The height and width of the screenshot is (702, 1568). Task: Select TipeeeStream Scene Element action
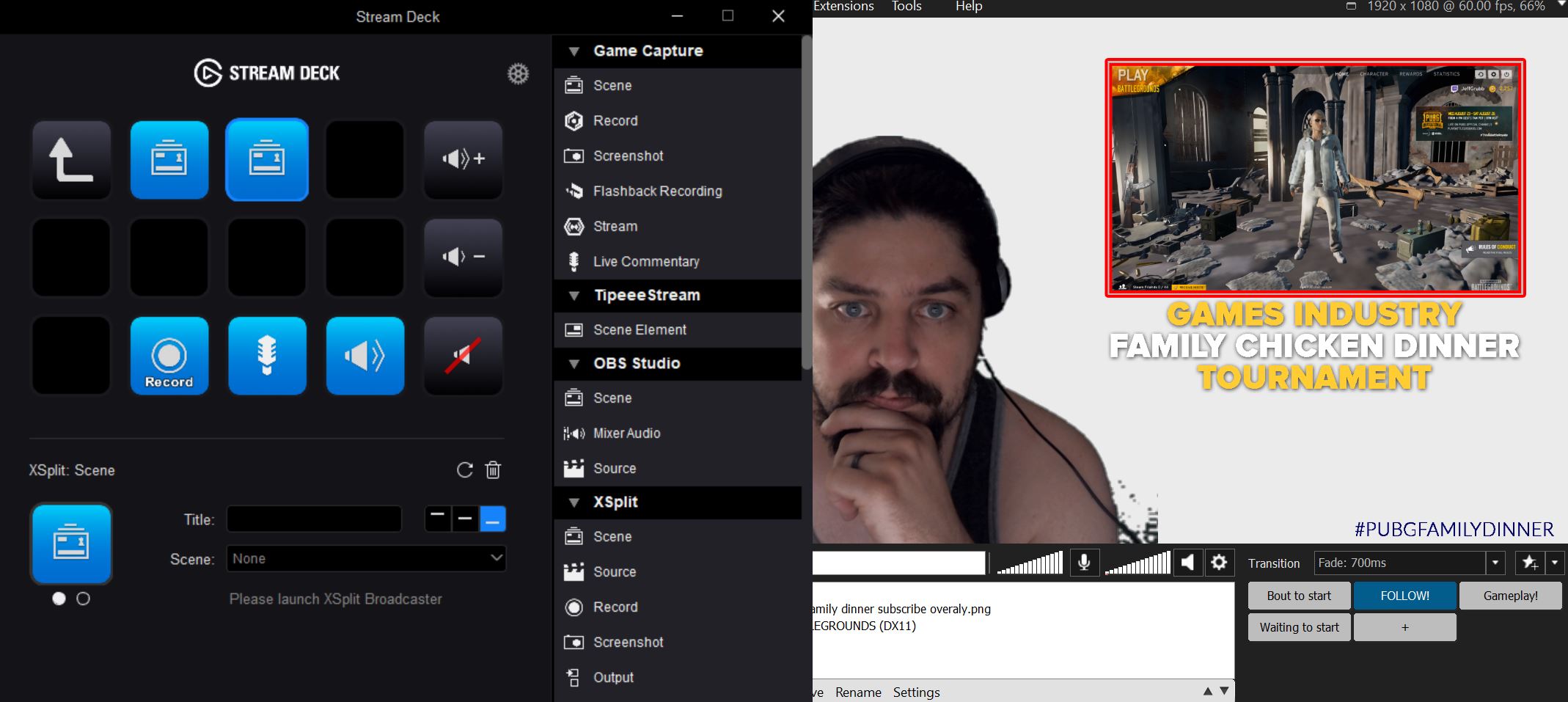pyautogui.click(x=677, y=330)
